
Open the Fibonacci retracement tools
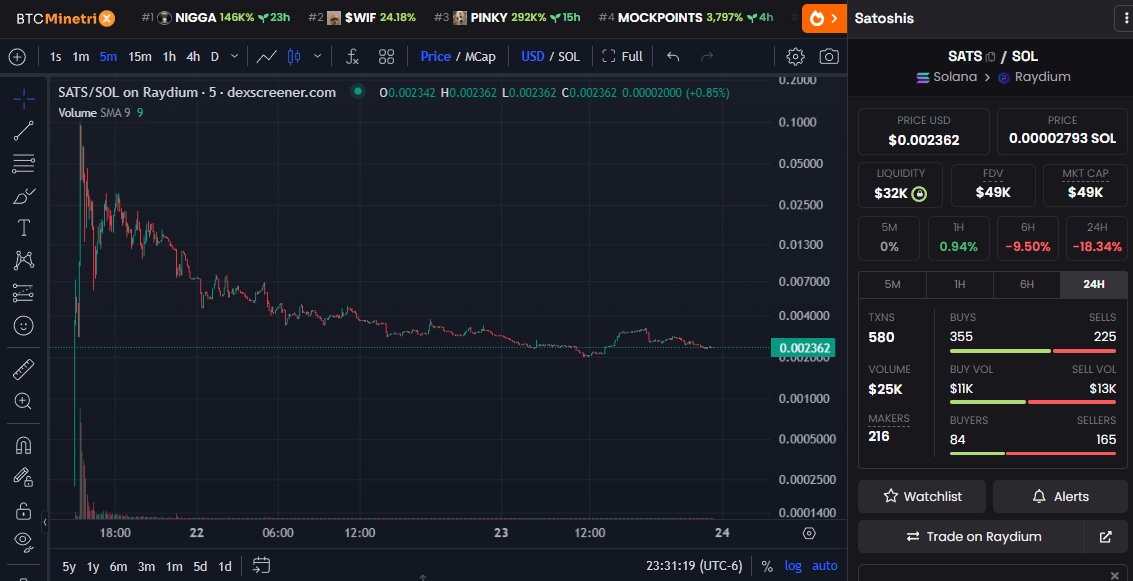tap(23, 163)
